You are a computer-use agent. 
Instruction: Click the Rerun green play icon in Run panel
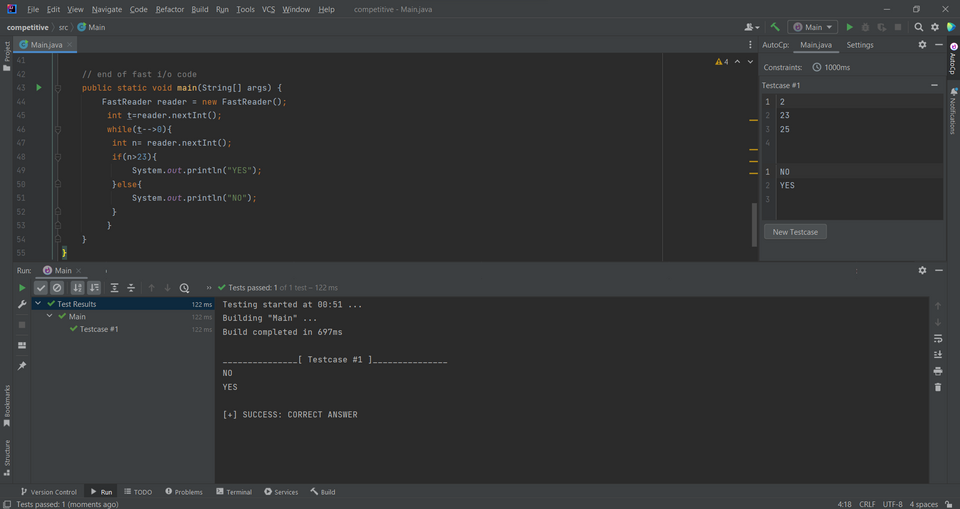[x=22, y=288]
